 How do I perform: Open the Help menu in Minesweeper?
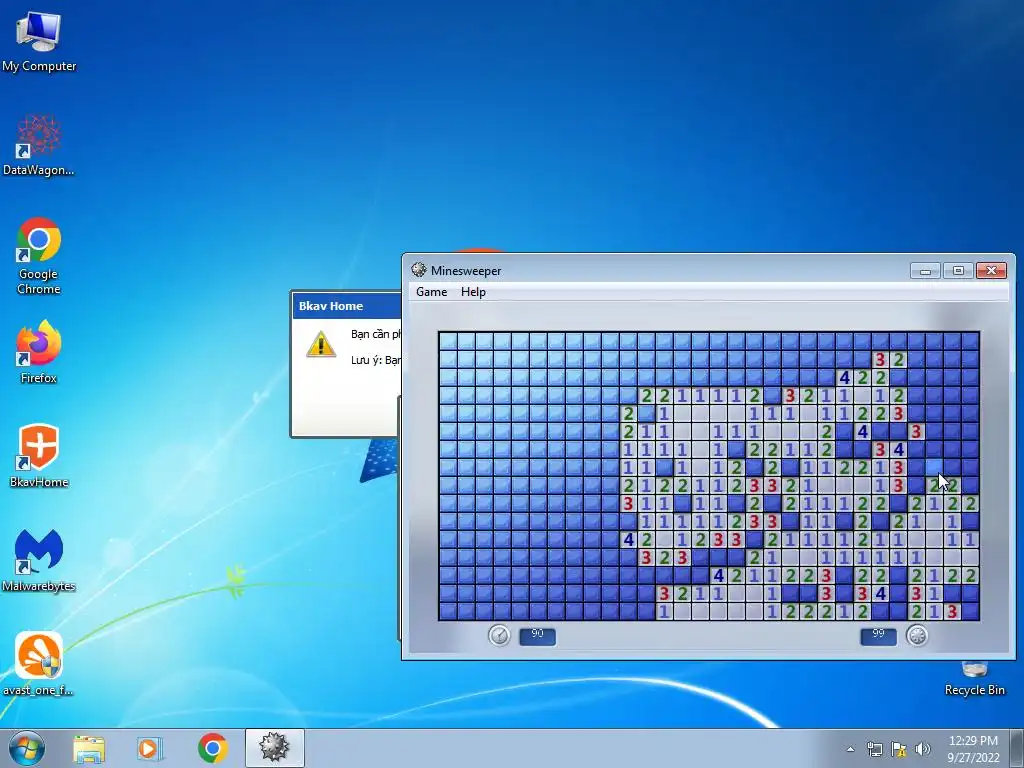pos(473,292)
